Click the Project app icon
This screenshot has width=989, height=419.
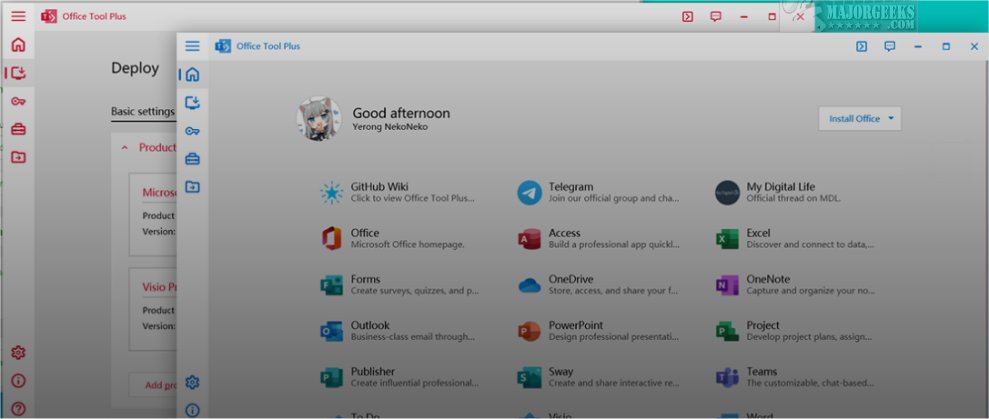tap(727, 331)
